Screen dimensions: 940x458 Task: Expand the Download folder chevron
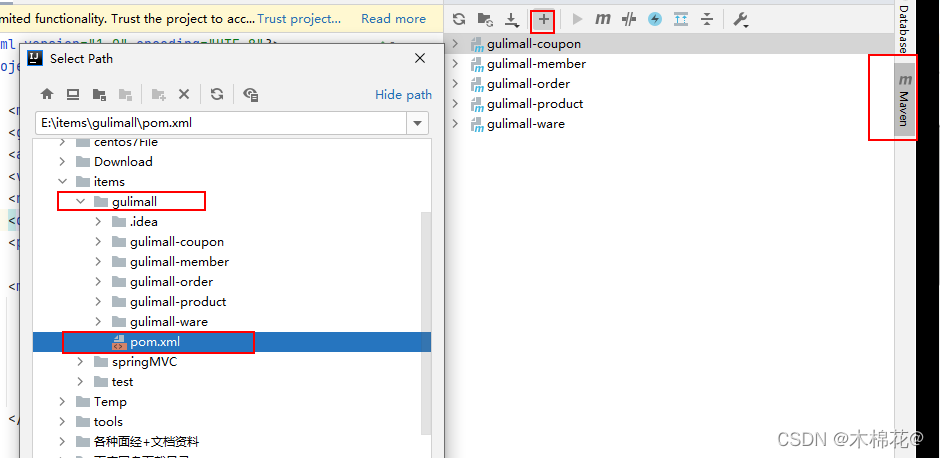(62, 161)
